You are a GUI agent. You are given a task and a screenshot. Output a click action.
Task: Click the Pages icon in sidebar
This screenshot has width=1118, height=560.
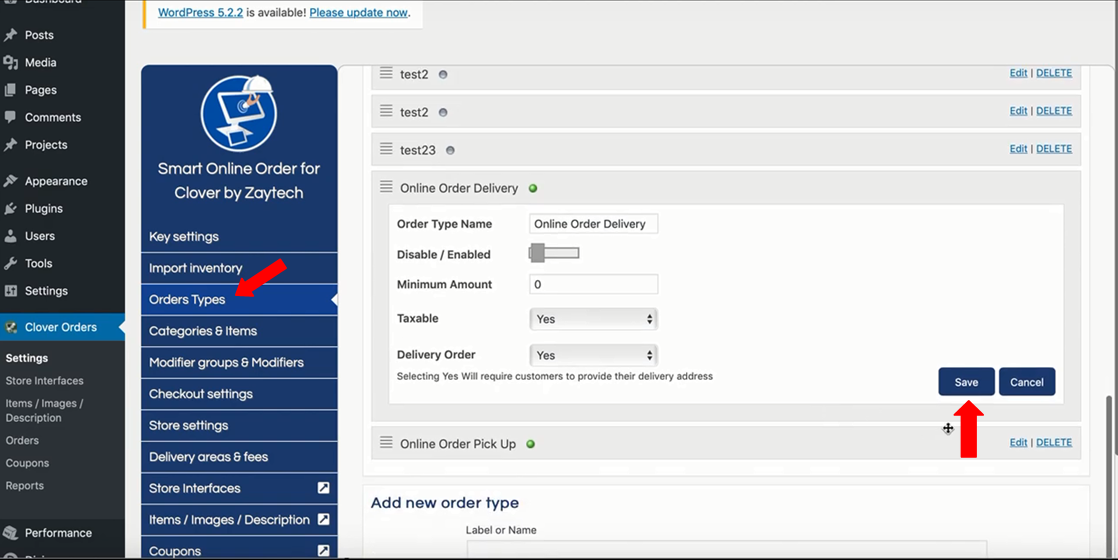click(11, 90)
